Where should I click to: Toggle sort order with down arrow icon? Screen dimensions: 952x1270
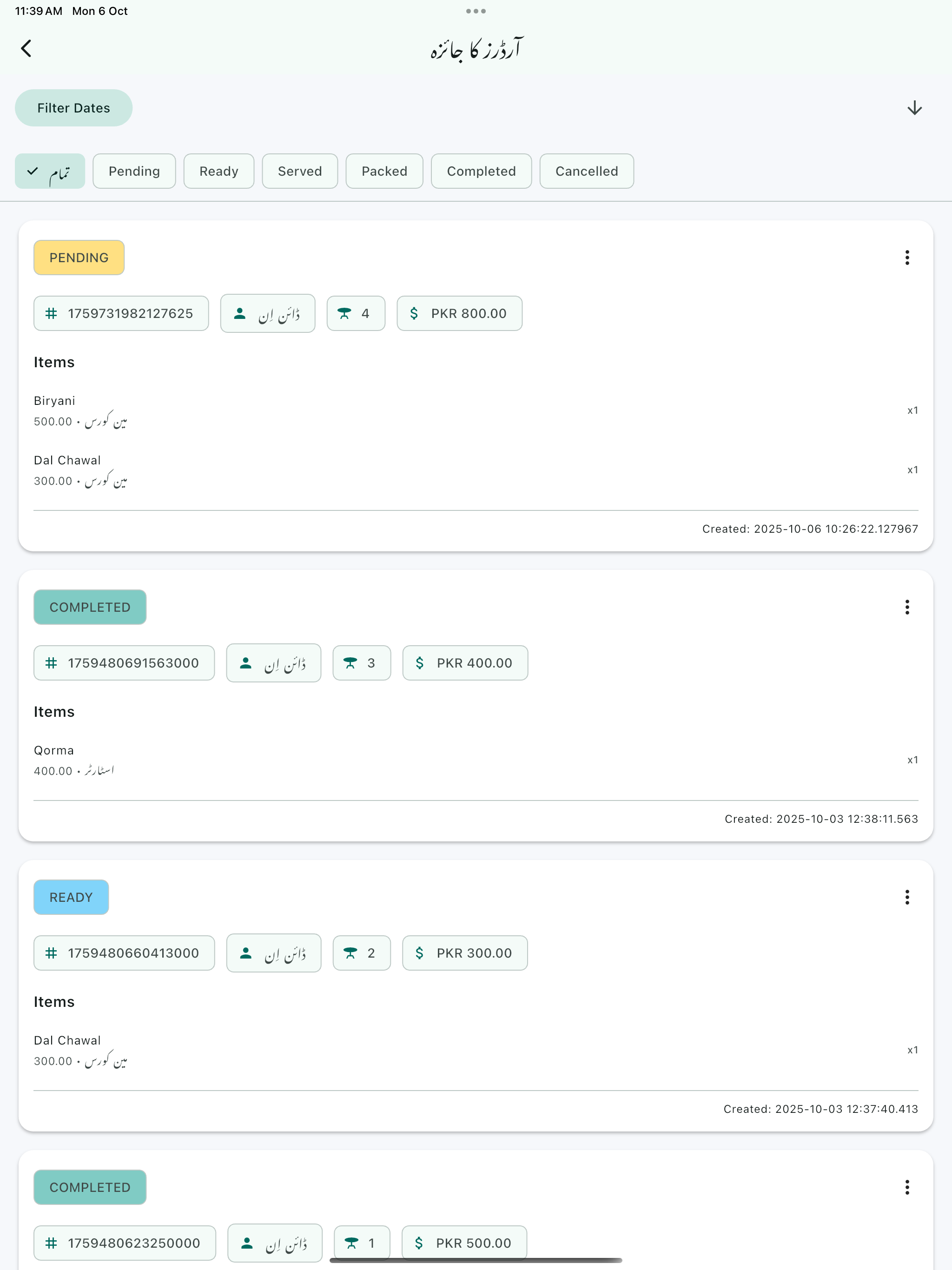914,108
